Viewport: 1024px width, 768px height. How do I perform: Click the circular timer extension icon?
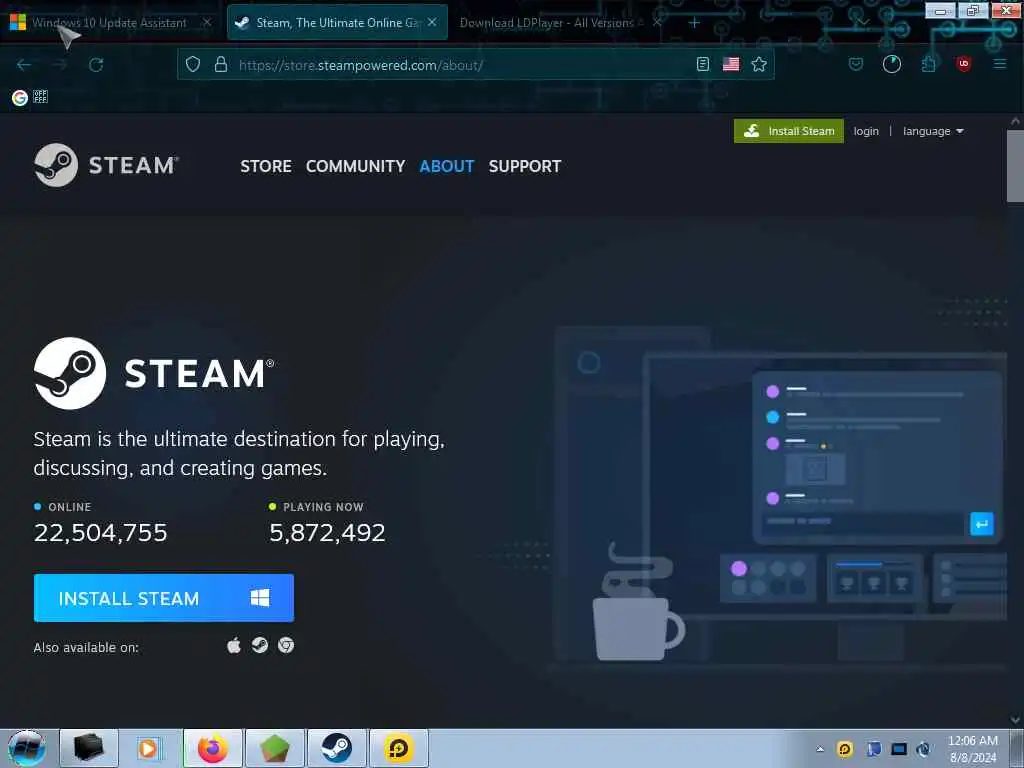tap(891, 64)
